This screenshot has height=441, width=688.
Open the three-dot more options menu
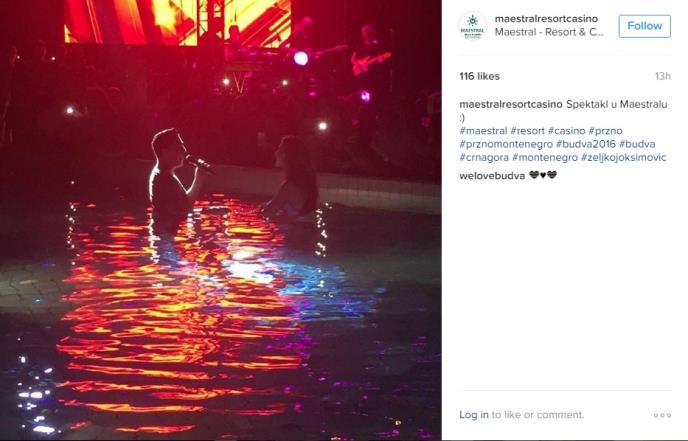click(x=662, y=415)
